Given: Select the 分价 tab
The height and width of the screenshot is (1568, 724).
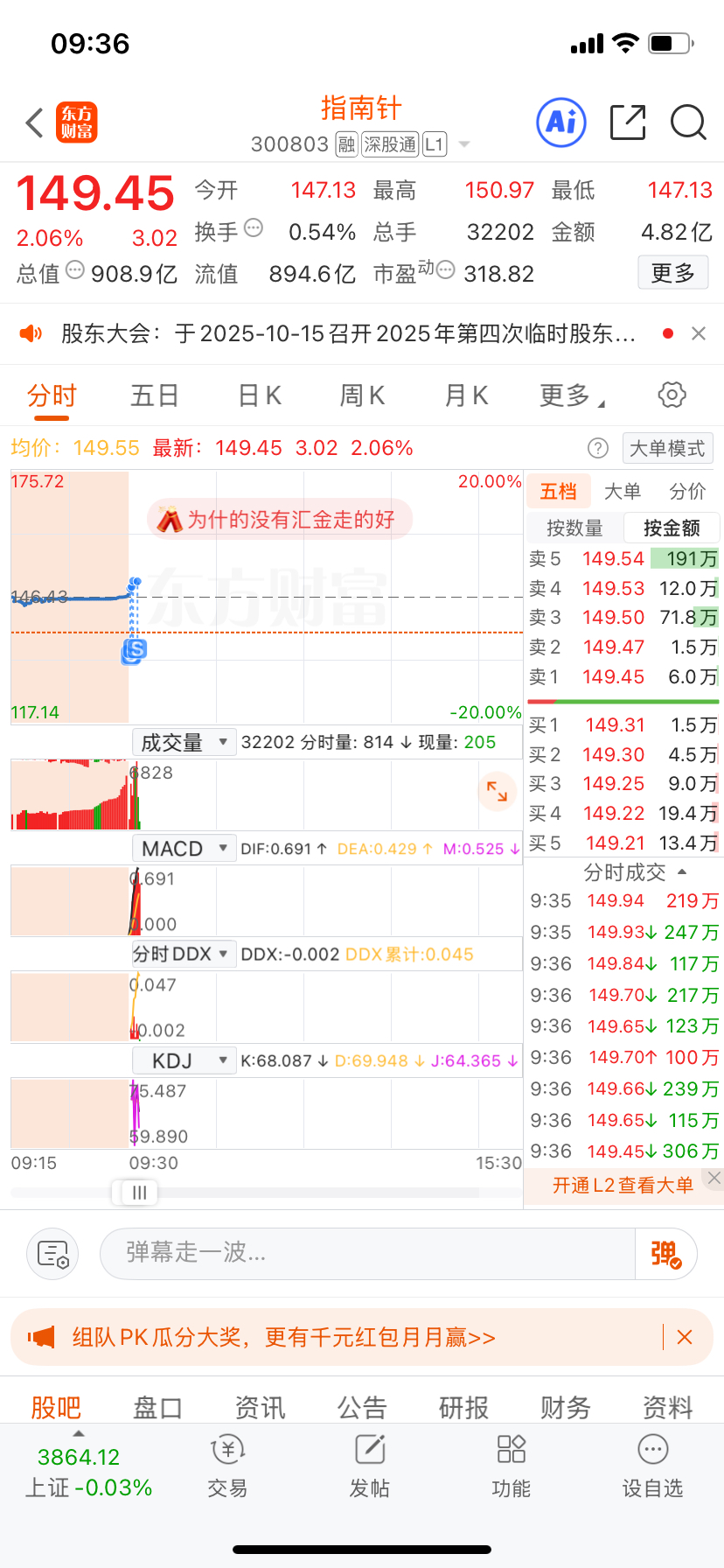Looking at the screenshot, I should (x=687, y=491).
